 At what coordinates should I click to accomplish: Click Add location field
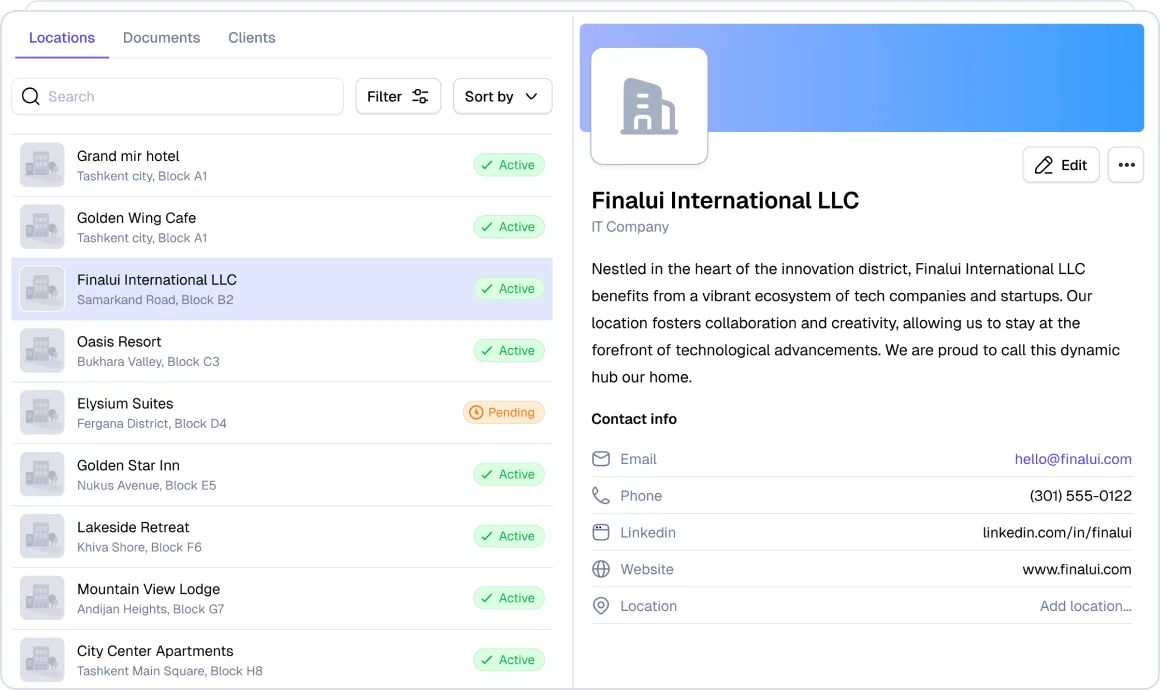pos(1085,606)
